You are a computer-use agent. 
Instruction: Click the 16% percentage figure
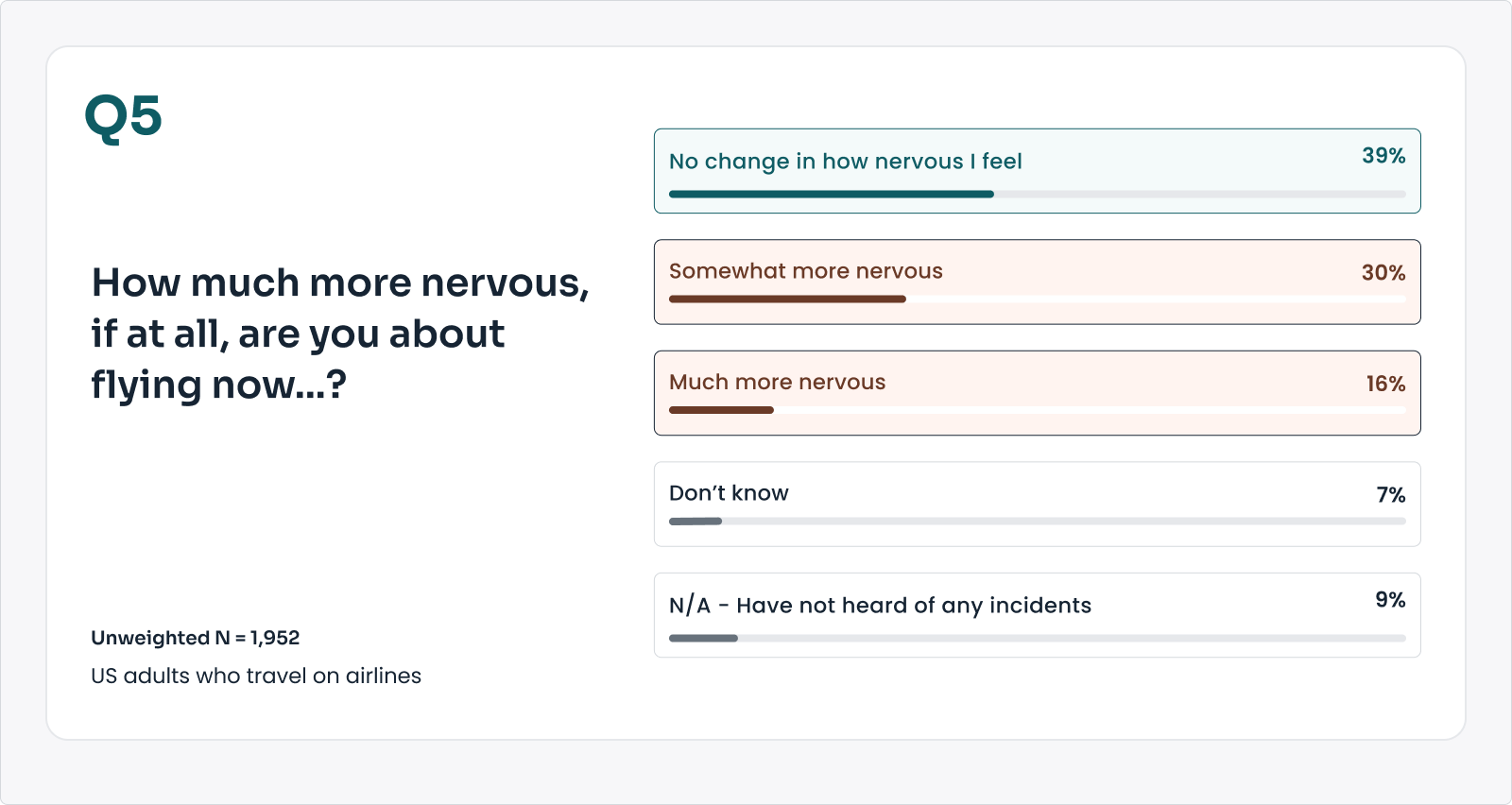pos(1384,385)
